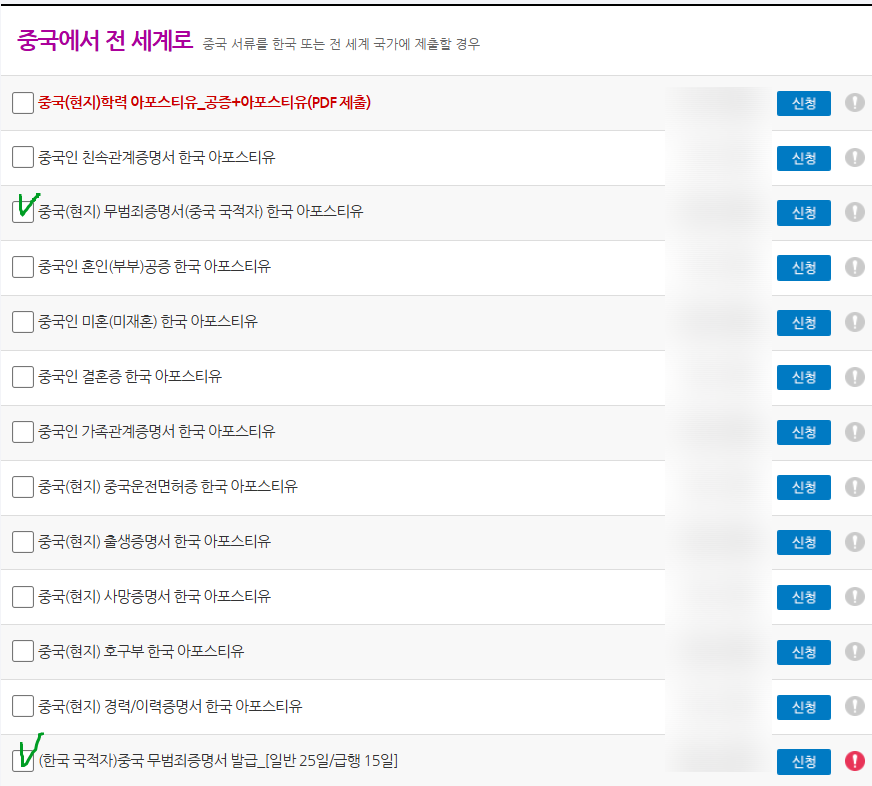Click the 중국에서 전 세계로 heading
This screenshot has height=786, width=872.
click(105, 41)
